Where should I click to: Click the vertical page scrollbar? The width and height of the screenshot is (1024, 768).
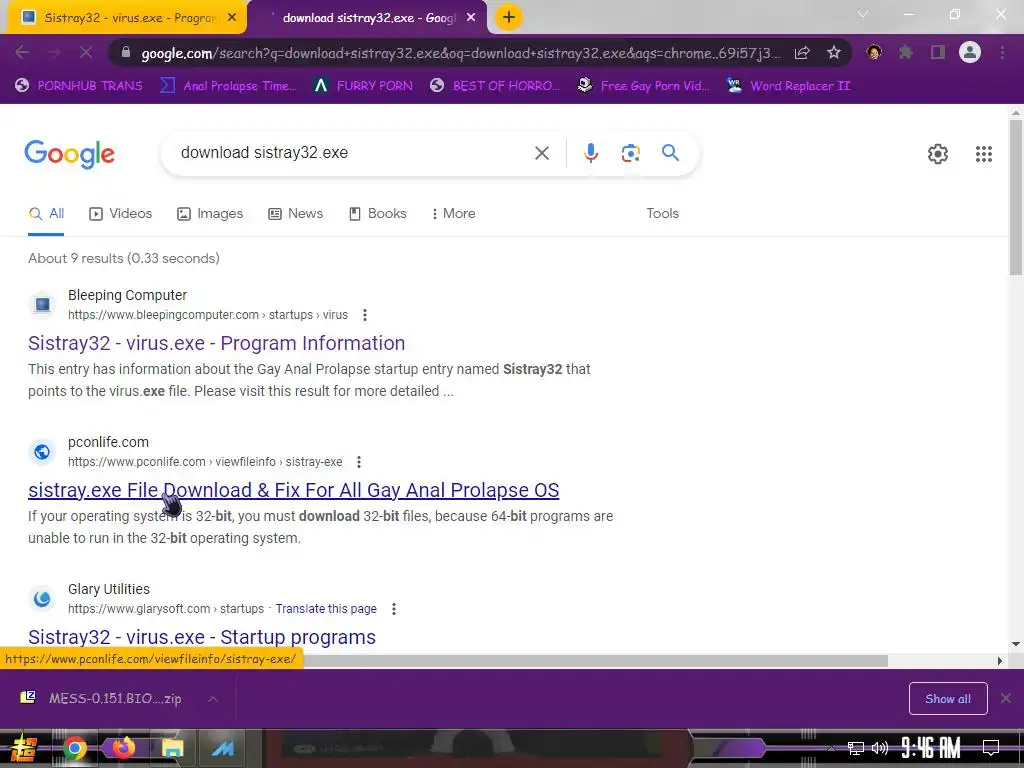(1016, 197)
